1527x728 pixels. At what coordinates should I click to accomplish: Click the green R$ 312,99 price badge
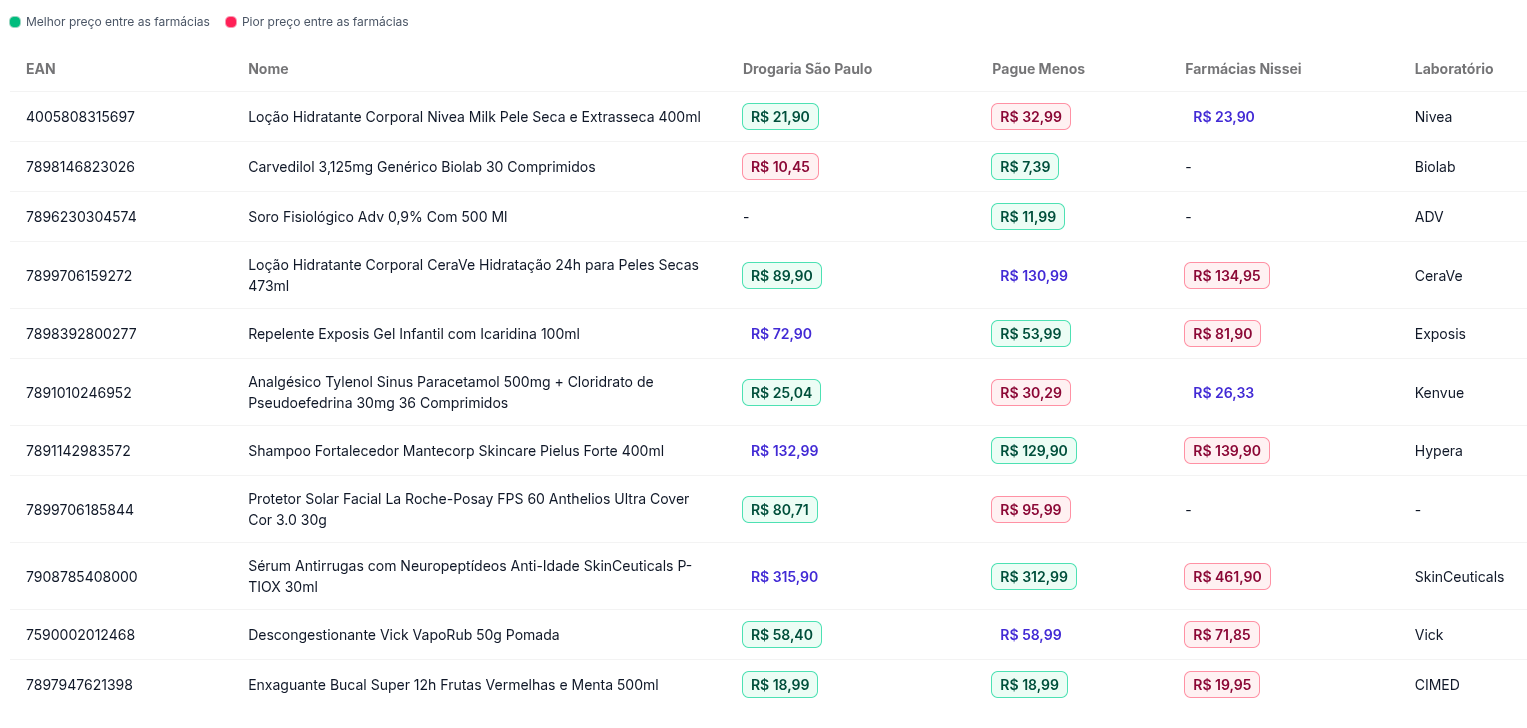tap(1034, 577)
